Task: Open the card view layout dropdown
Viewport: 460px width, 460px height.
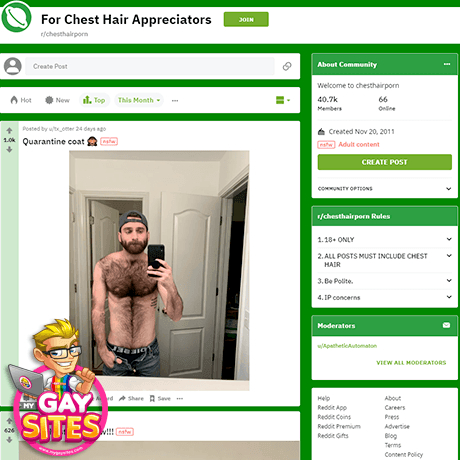Action: (283, 100)
